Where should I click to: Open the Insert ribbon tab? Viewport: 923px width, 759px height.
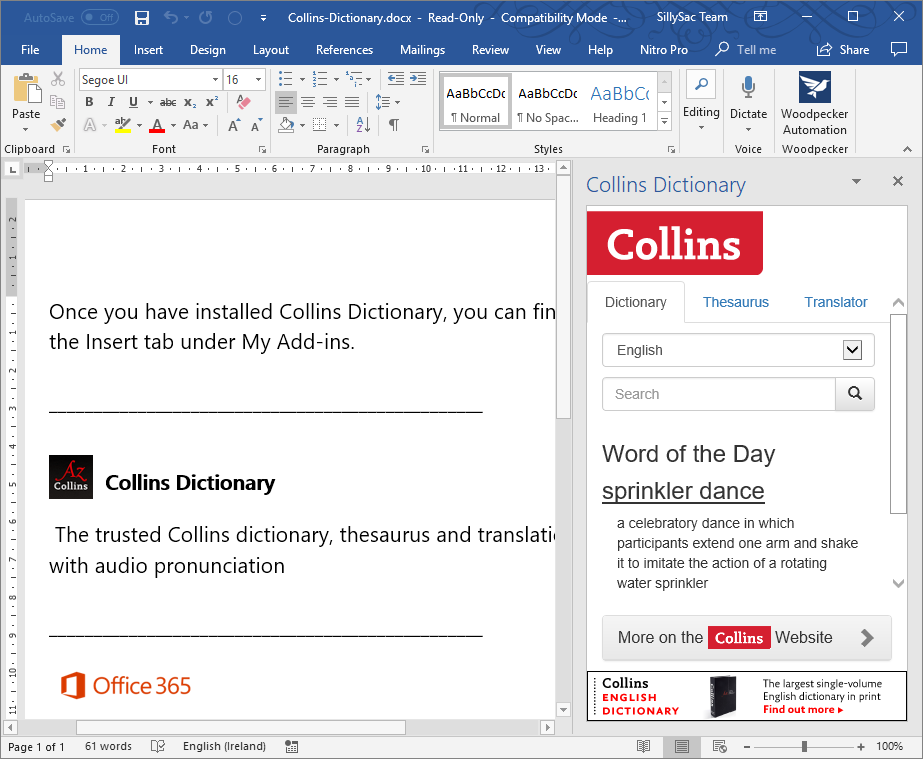[148, 50]
